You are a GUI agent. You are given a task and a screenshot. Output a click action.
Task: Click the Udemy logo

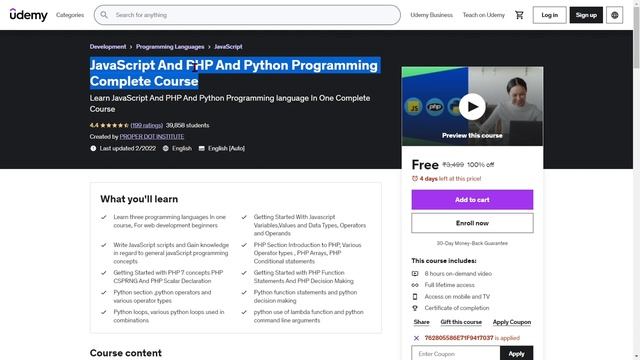(29, 15)
